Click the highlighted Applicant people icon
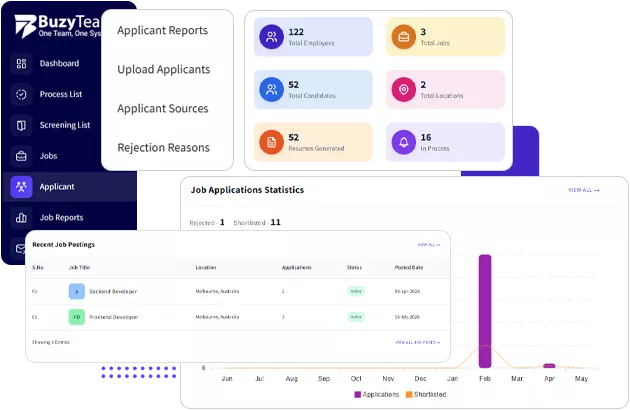The image size is (630, 410). (x=21, y=187)
